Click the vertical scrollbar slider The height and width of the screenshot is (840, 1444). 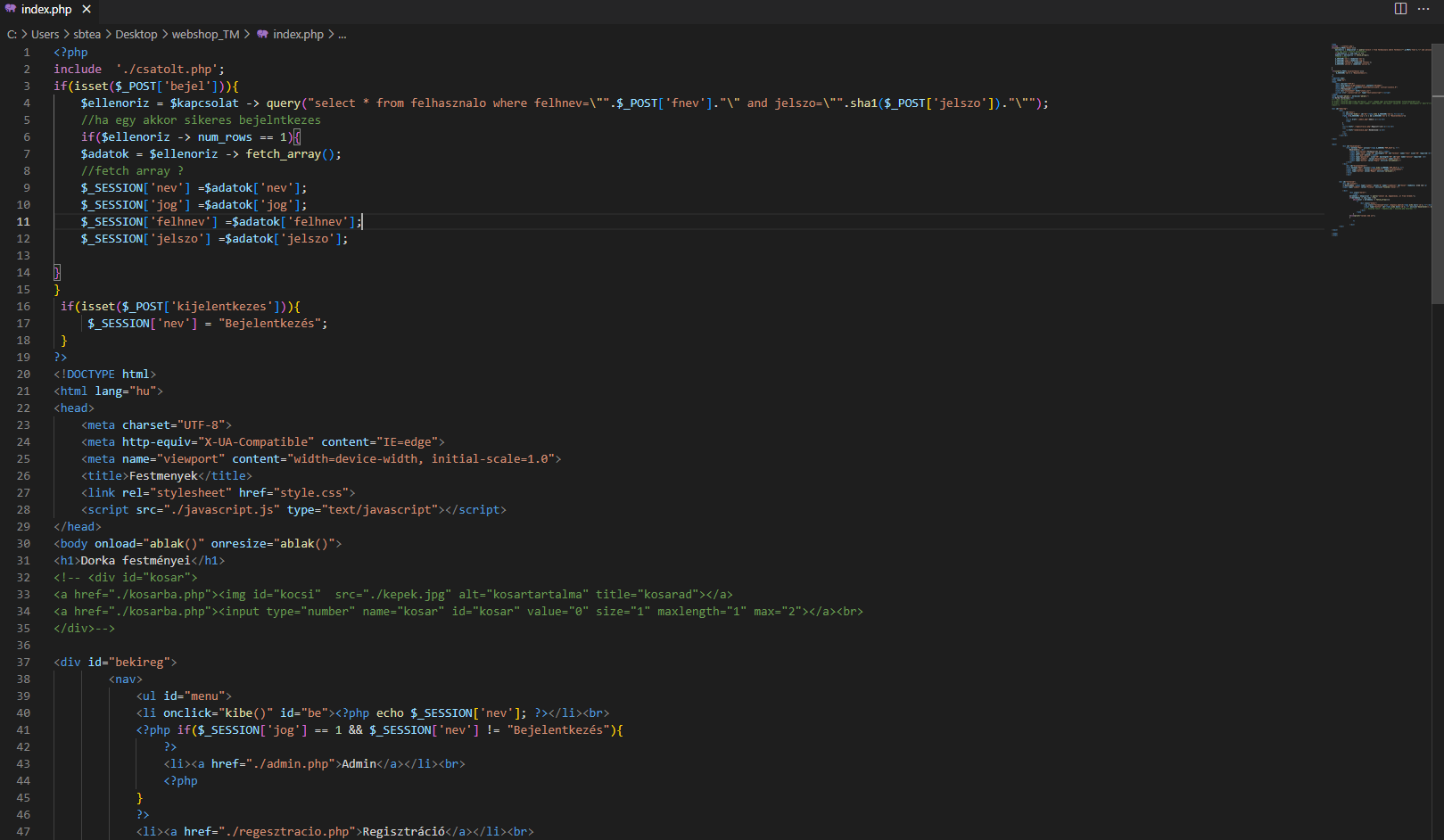point(1438,174)
